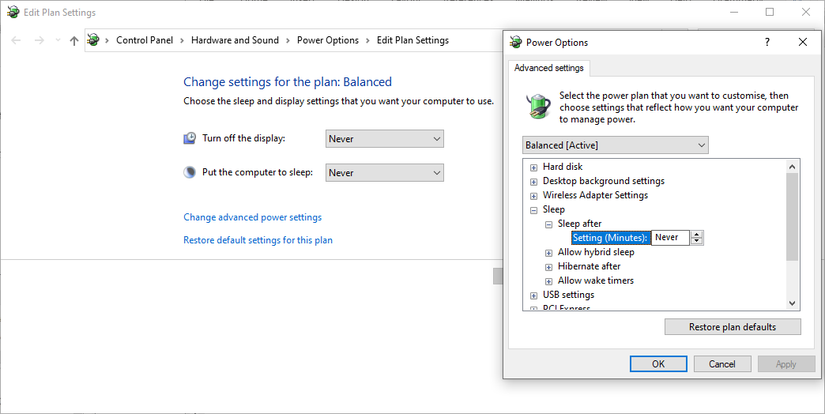Image resolution: width=825 pixels, height=414 pixels.
Task: Click the Power Options dialog title icon
Action: pyautogui.click(x=516, y=43)
